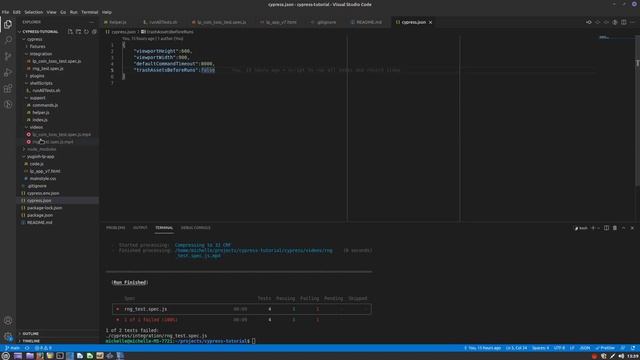The width and height of the screenshot is (640, 360).
Task: Open the View menu
Action: [51, 12]
